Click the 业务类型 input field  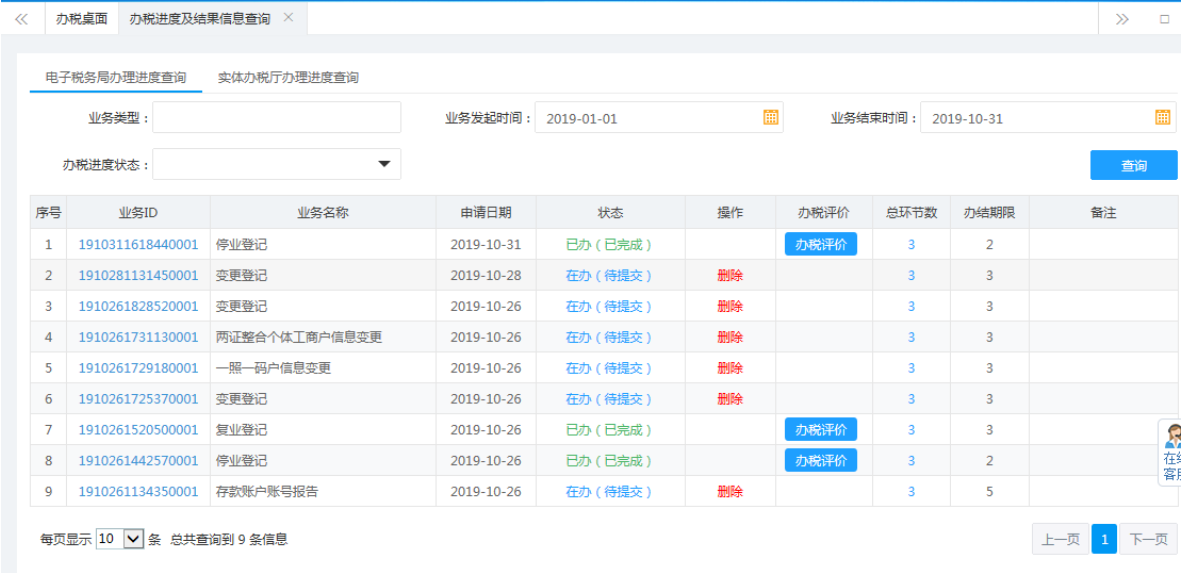(276, 117)
